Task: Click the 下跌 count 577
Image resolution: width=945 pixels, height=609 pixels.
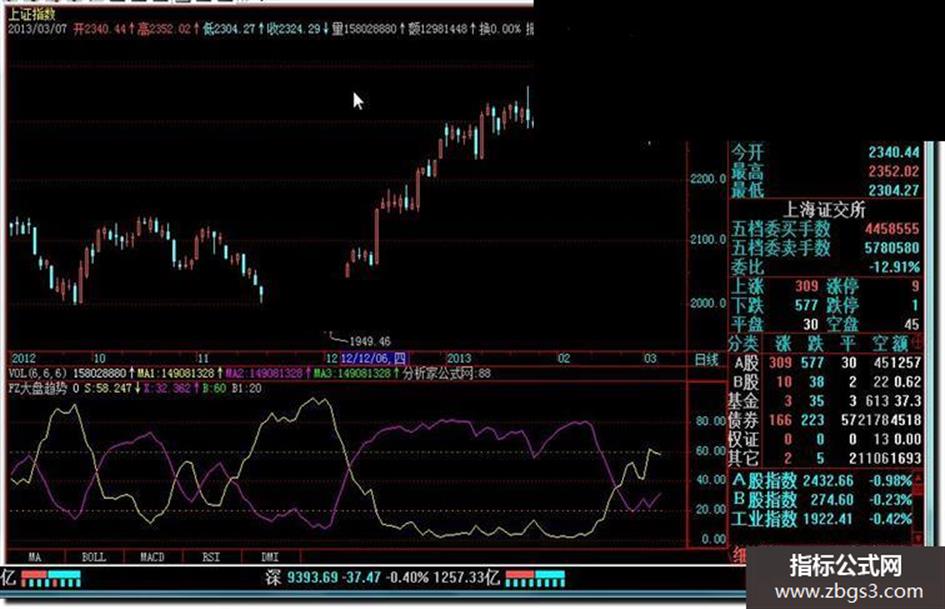Action: (806, 305)
